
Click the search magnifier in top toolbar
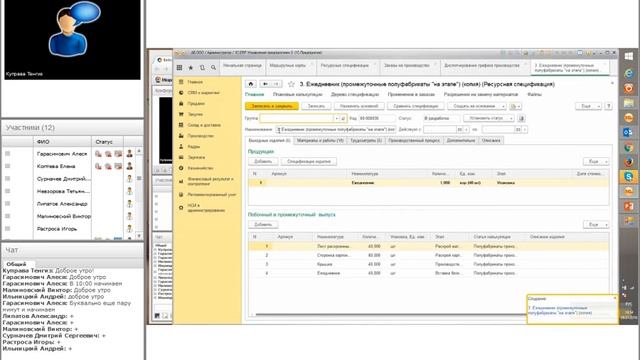tap(213, 67)
